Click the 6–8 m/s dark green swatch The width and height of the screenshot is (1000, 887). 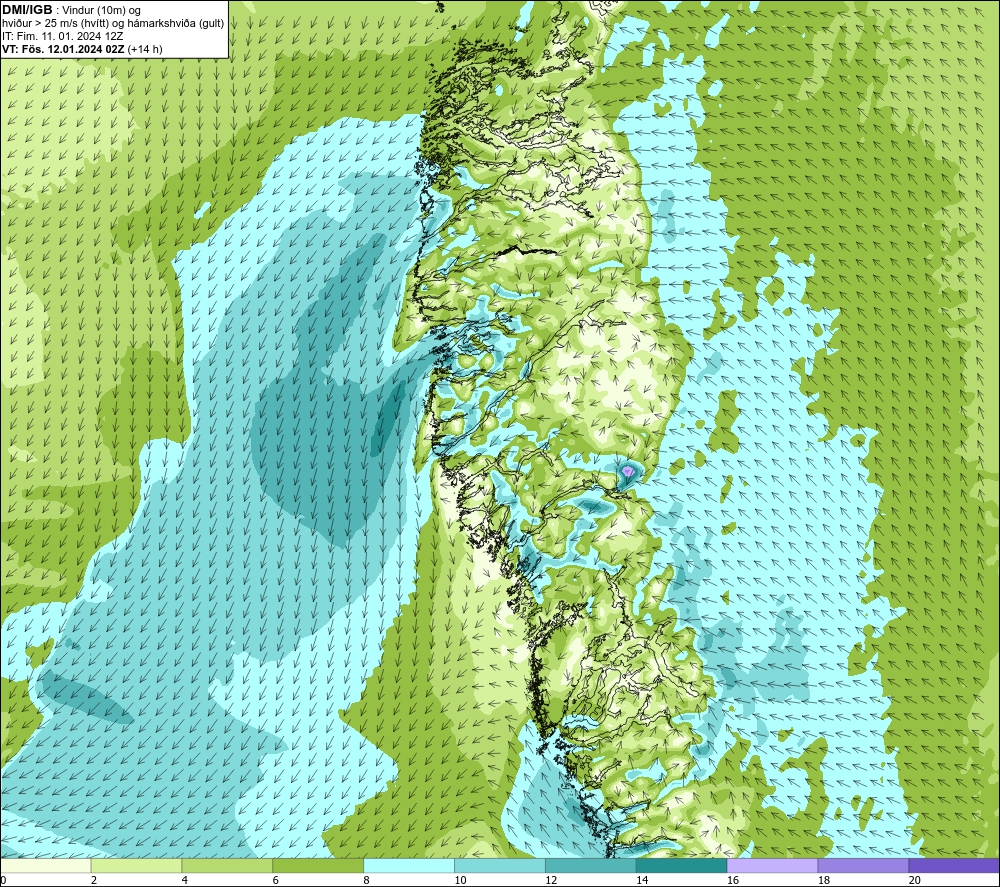pyautogui.click(x=318, y=865)
